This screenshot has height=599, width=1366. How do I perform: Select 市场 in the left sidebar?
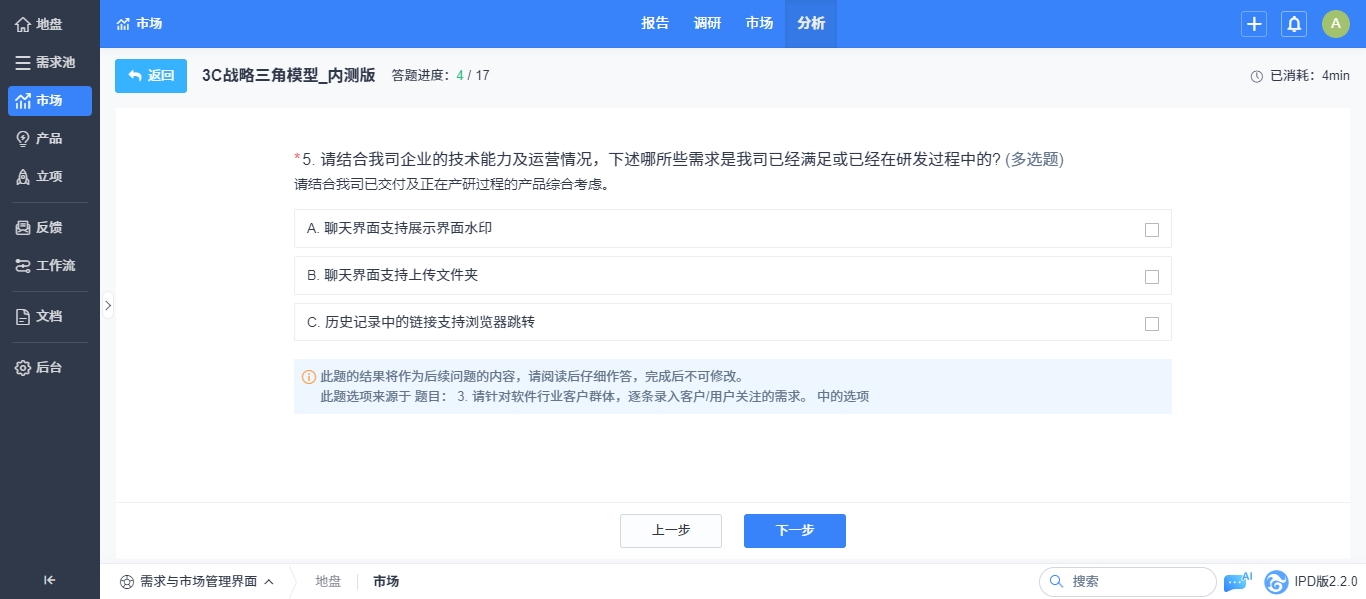(x=49, y=100)
